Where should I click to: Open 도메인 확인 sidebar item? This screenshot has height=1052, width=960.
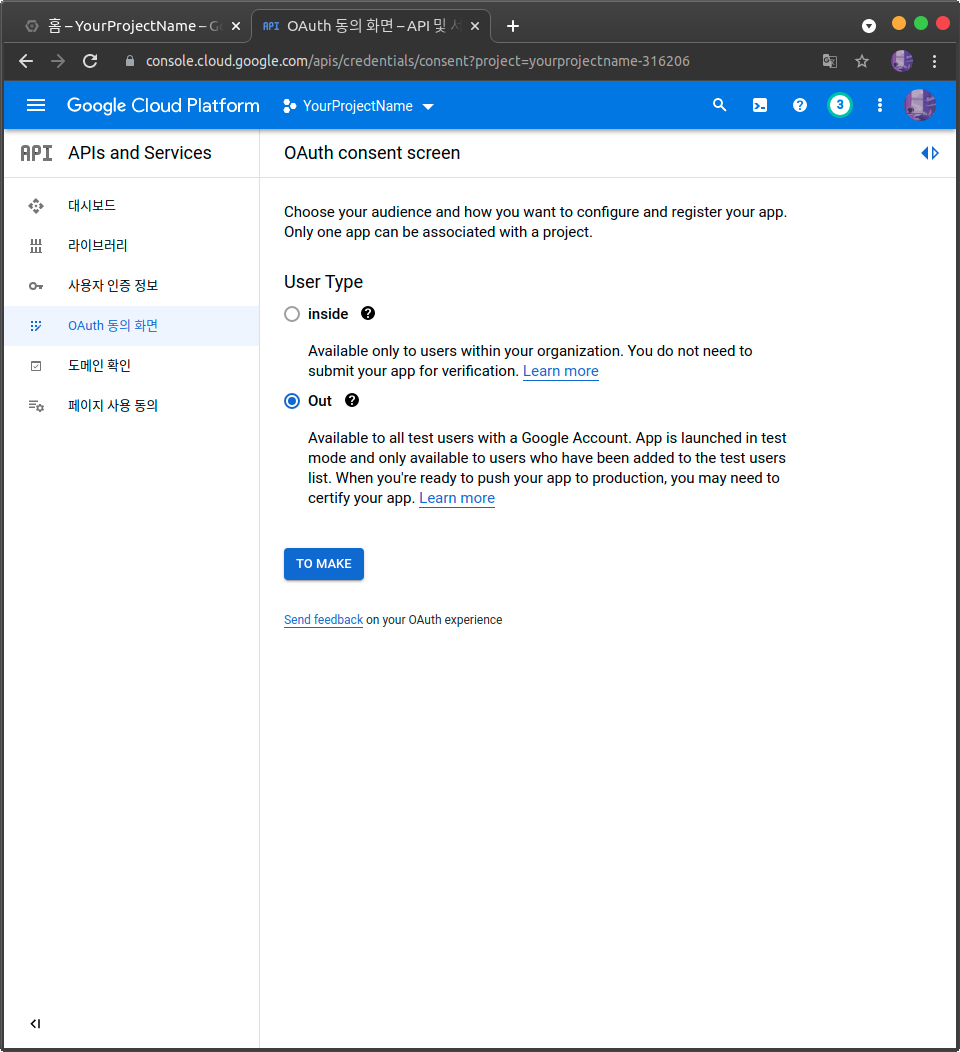click(x=131, y=366)
